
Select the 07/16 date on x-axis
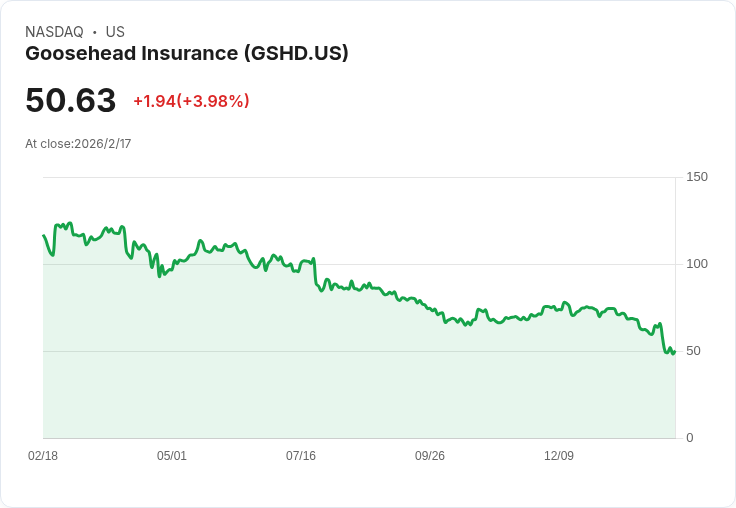click(x=301, y=456)
